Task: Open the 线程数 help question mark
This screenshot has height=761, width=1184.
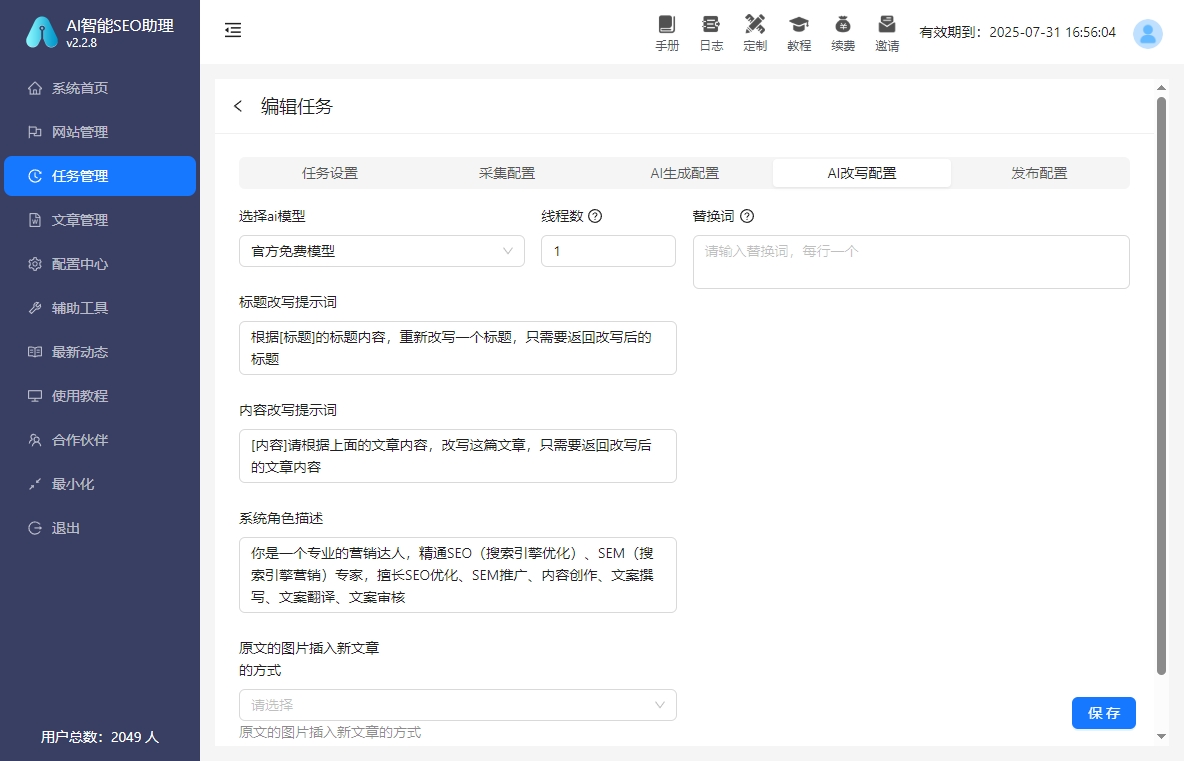Action: tap(595, 215)
